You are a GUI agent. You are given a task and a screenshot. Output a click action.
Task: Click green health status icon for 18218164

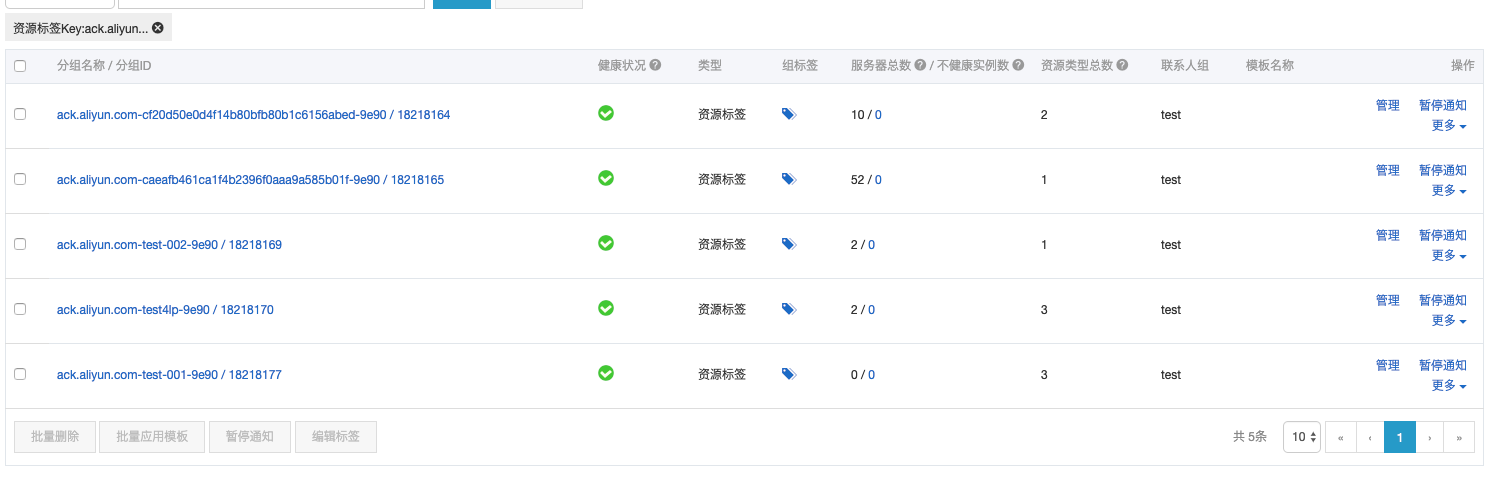606,113
